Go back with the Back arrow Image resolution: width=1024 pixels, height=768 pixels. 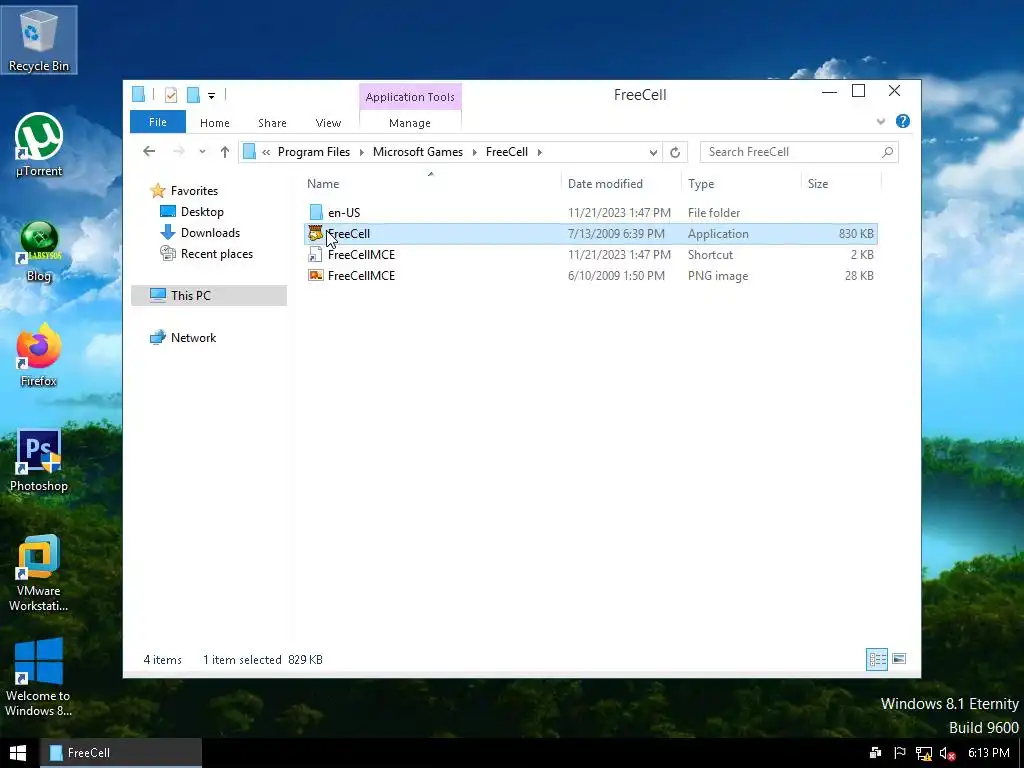coord(149,152)
